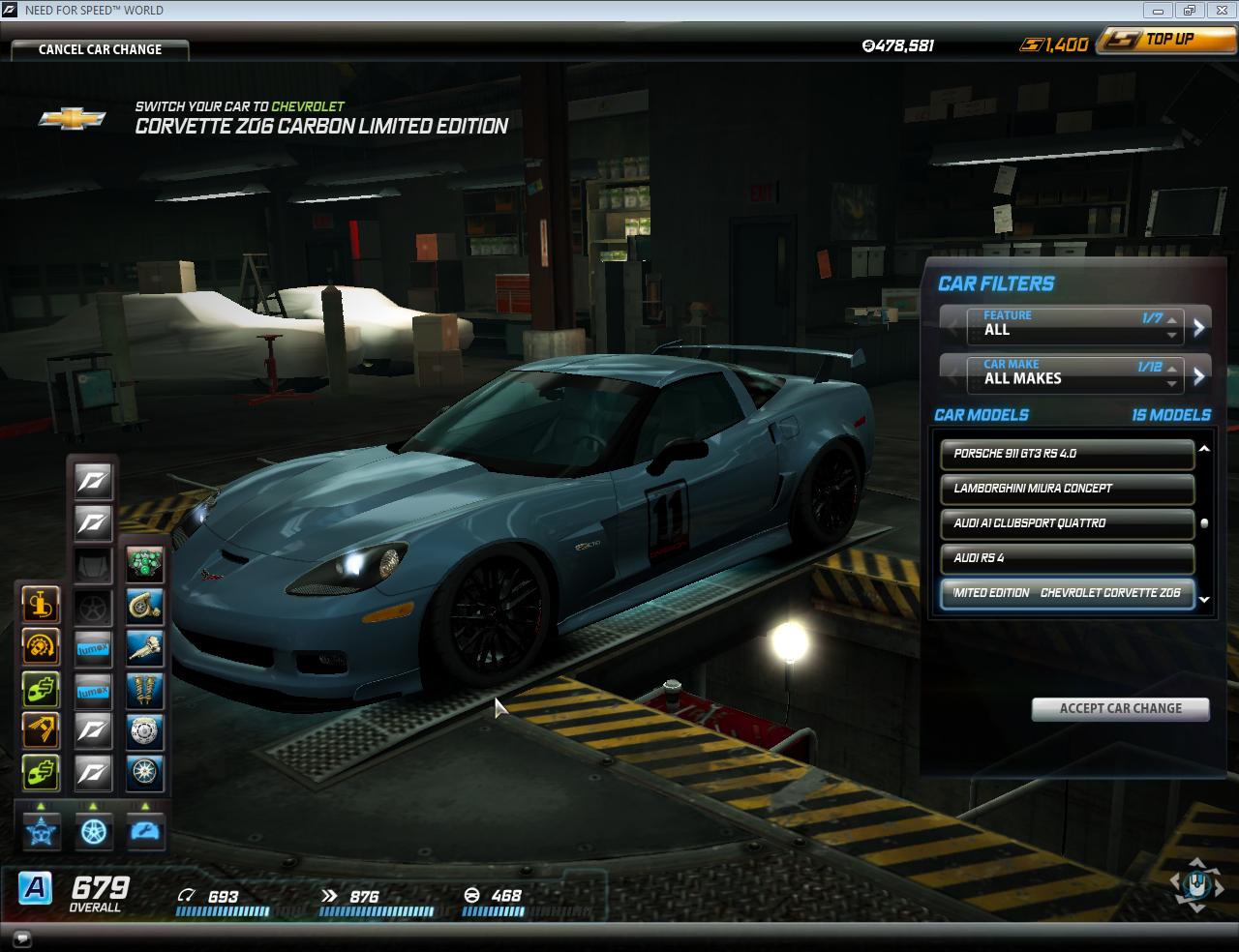Advance Car Make filter with right arrow
The width and height of the screenshot is (1239, 952).
point(1199,375)
